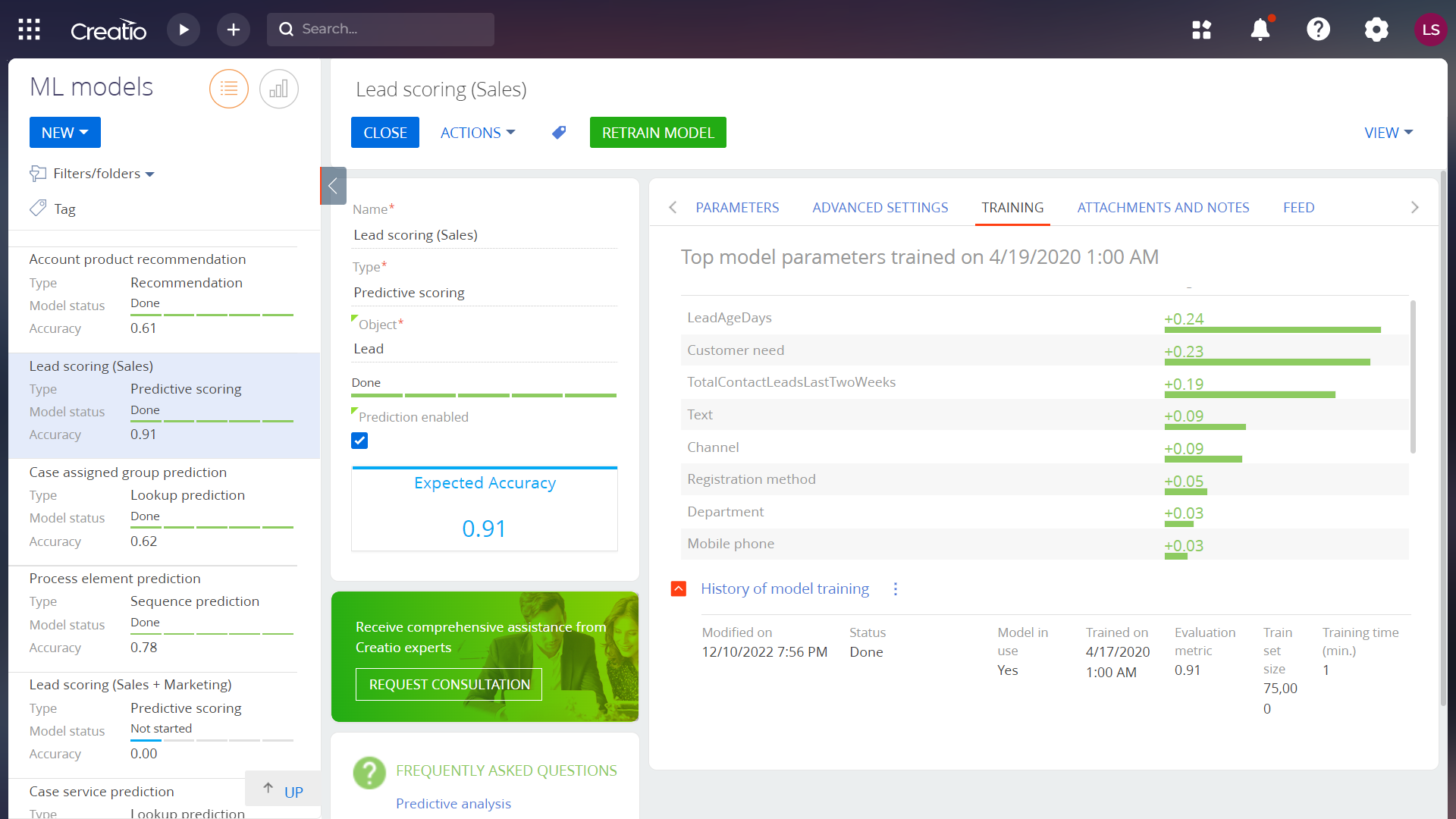This screenshot has width=1456, height=819.
Task: Click the run process play icon
Action: (x=184, y=29)
